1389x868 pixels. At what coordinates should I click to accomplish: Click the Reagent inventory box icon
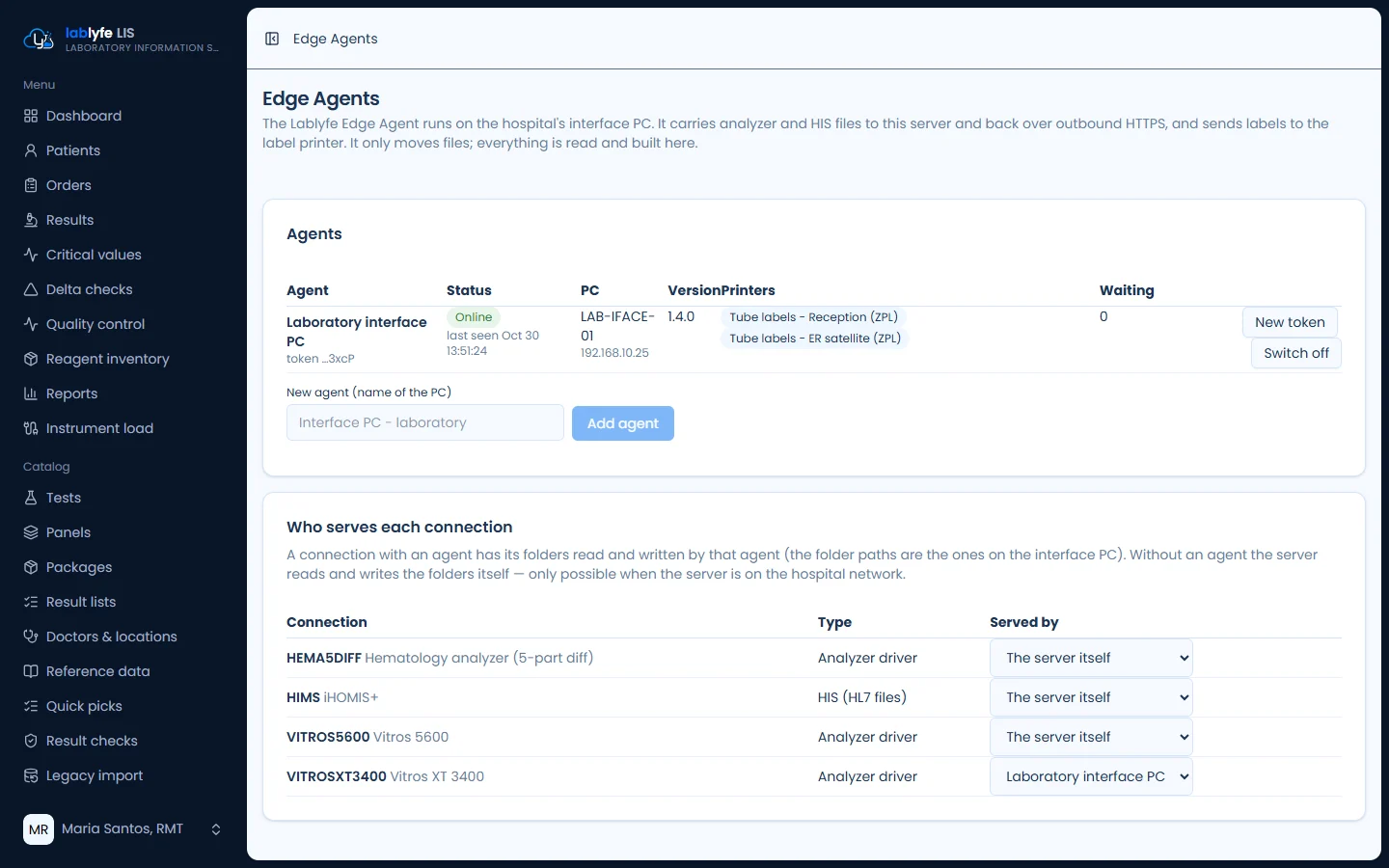[31, 359]
